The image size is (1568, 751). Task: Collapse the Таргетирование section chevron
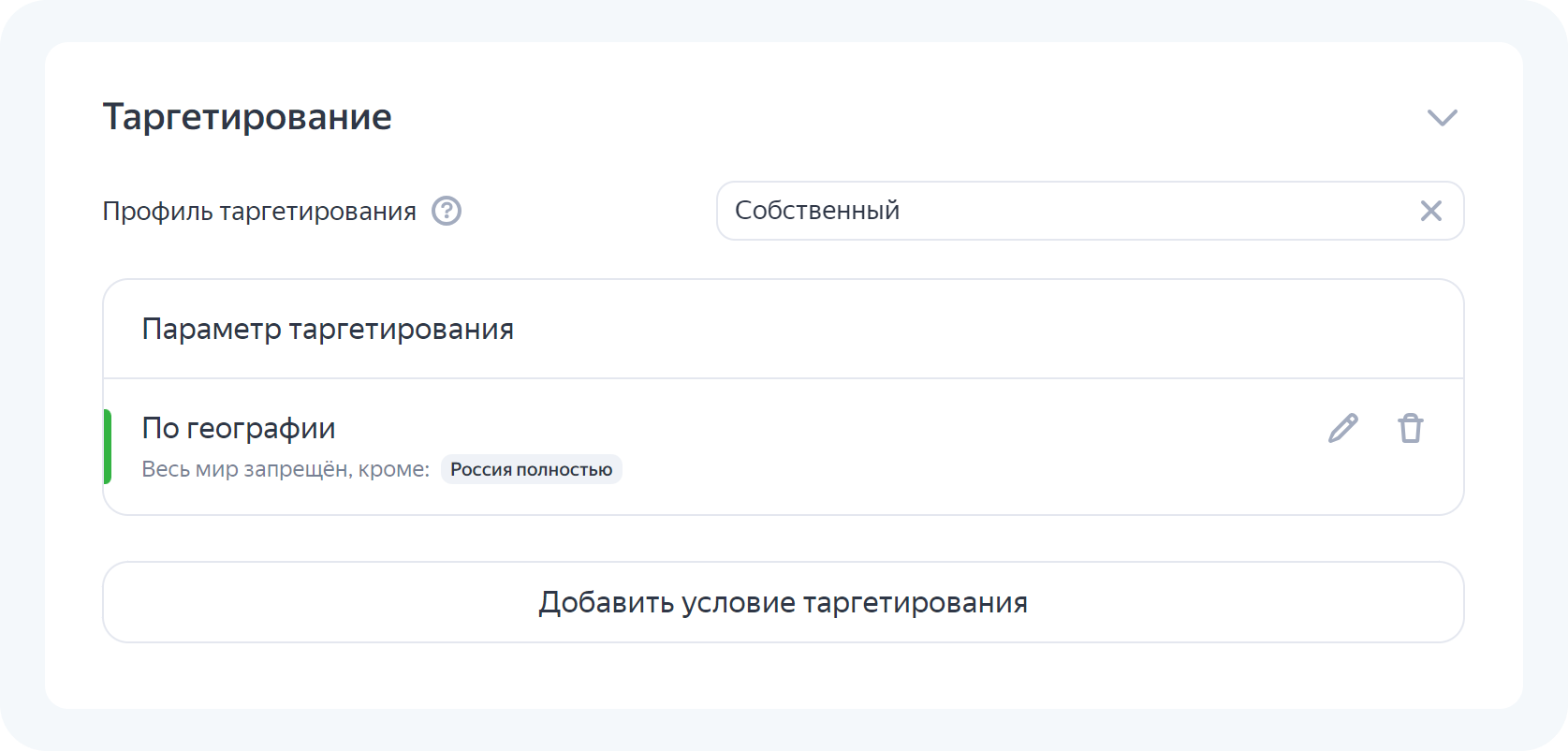coord(1442,117)
